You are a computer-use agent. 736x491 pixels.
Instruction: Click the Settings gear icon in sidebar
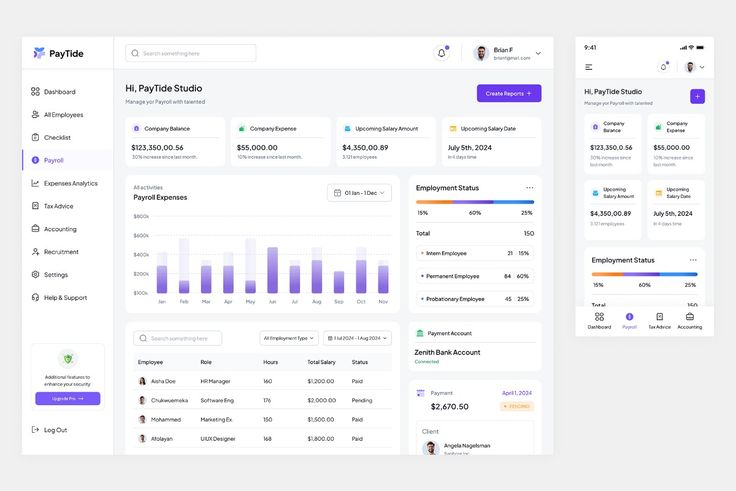click(35, 275)
